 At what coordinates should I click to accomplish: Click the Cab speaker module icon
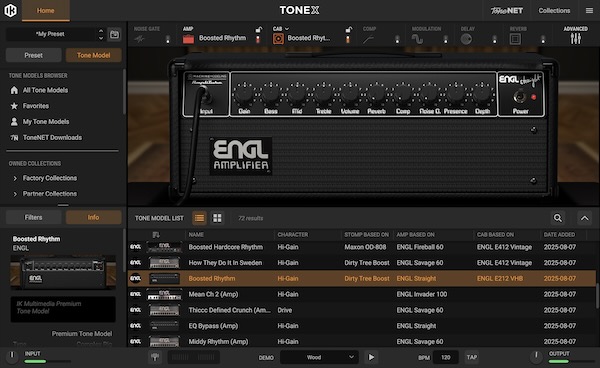[x=278, y=39]
